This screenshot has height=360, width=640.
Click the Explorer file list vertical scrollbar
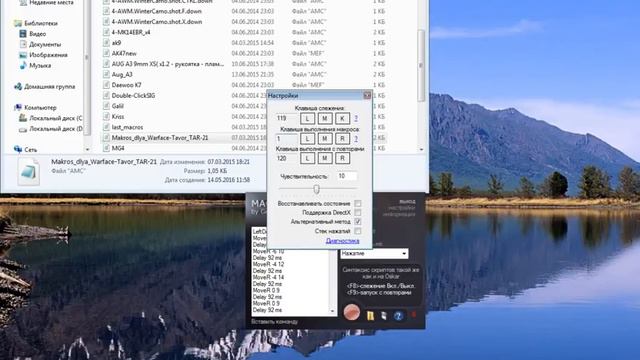pos(421,65)
